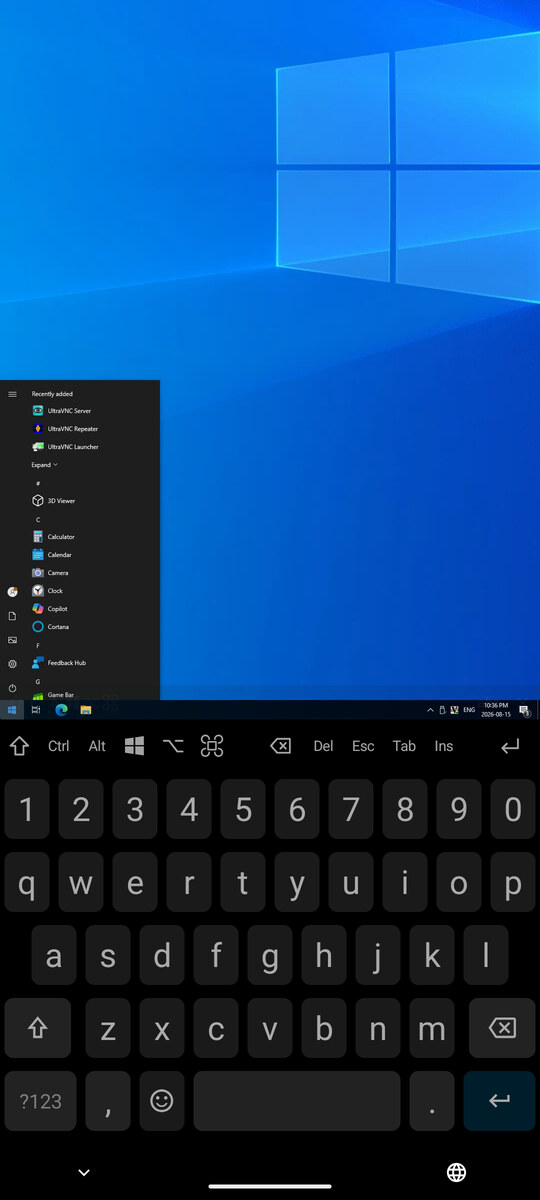This screenshot has height=1200, width=540.
Task: Select the G letter group header
Action: point(38,681)
